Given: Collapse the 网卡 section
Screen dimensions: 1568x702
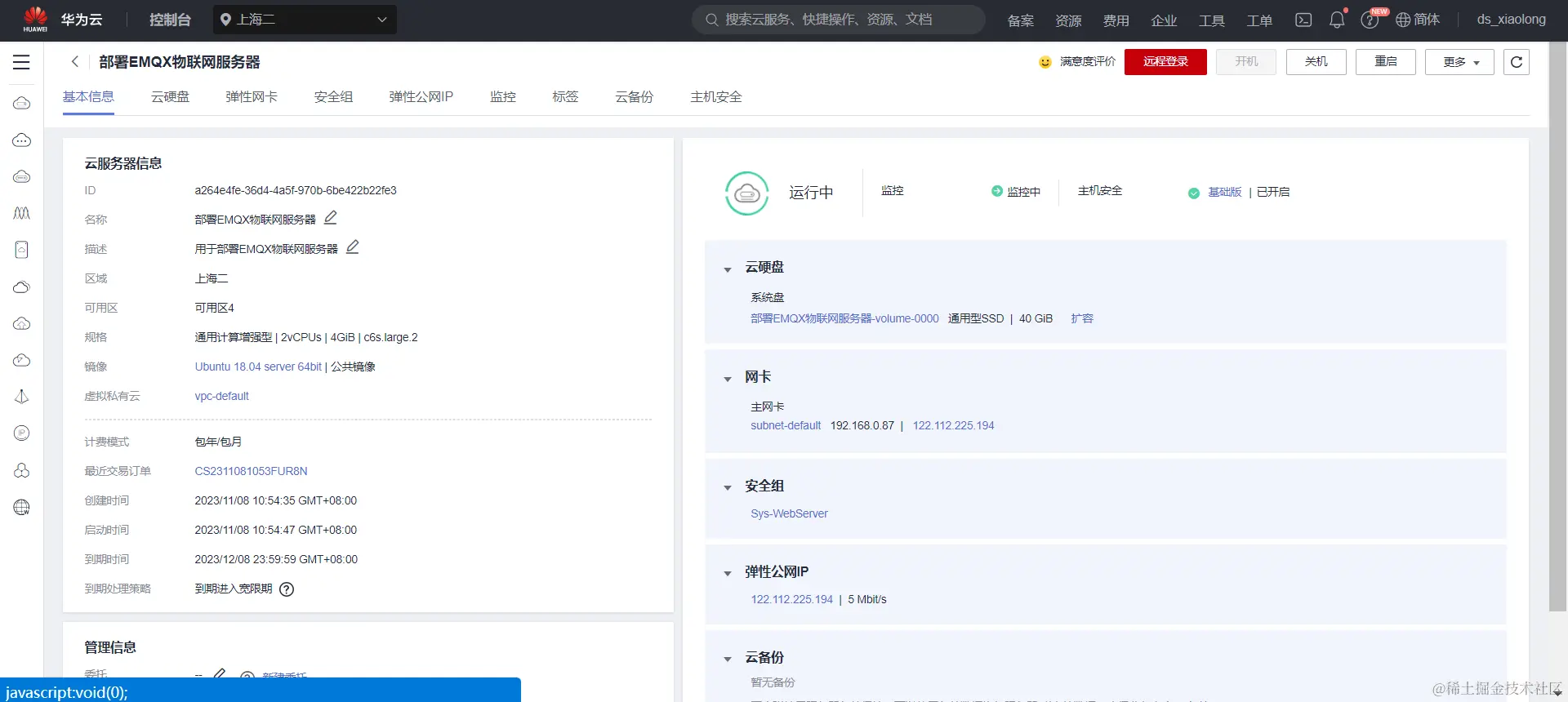Looking at the screenshot, I should coord(728,378).
